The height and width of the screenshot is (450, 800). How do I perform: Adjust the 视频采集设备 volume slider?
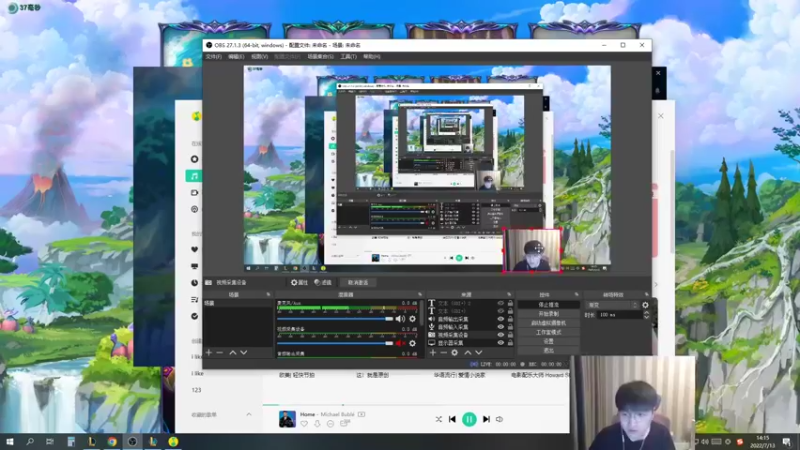tap(335, 343)
